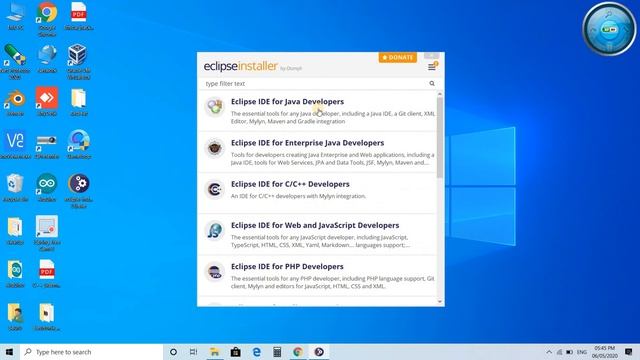The width and height of the screenshot is (640, 360).
Task: Switch to Chrome on the taskbar
Action: pos(298,352)
